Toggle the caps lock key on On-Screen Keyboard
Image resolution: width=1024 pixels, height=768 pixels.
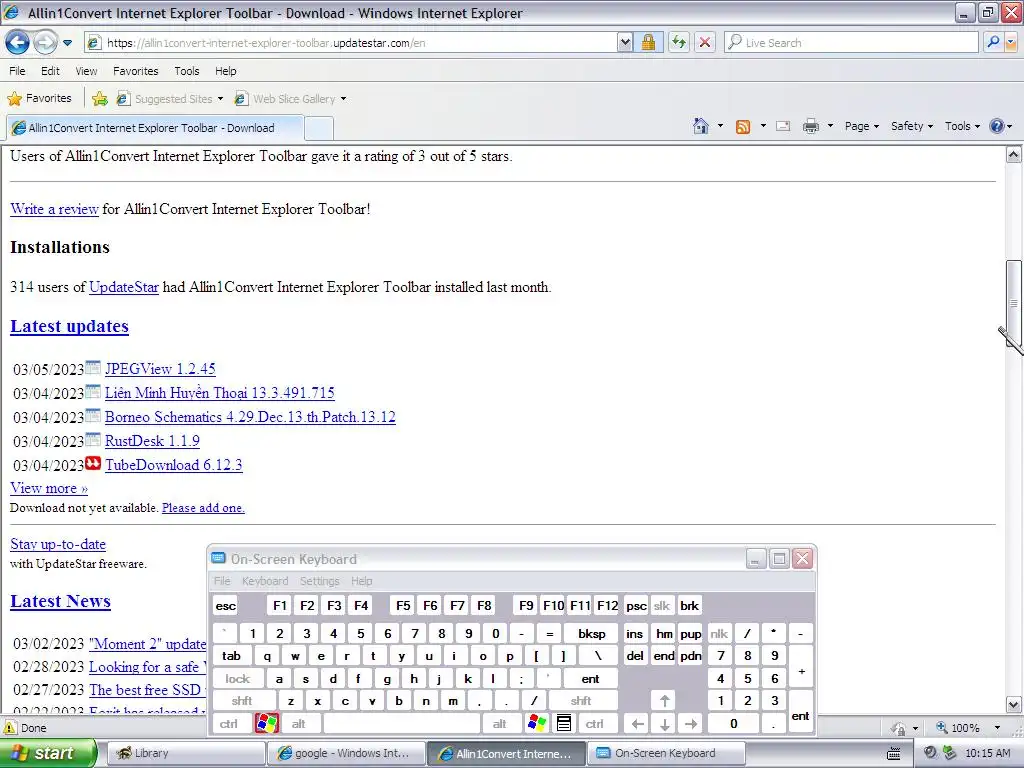238,679
